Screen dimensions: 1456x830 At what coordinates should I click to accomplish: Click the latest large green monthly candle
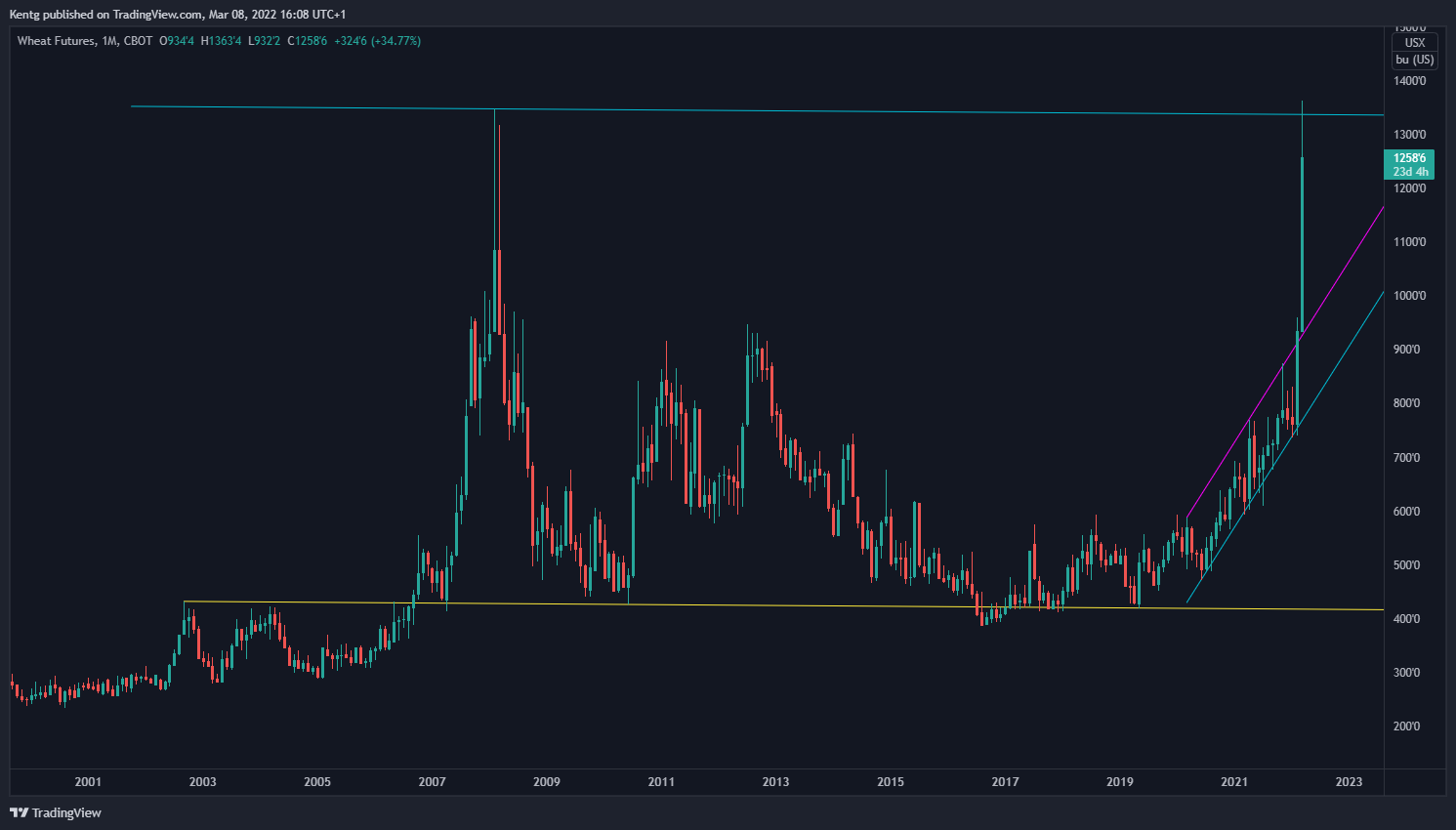pos(1303,244)
